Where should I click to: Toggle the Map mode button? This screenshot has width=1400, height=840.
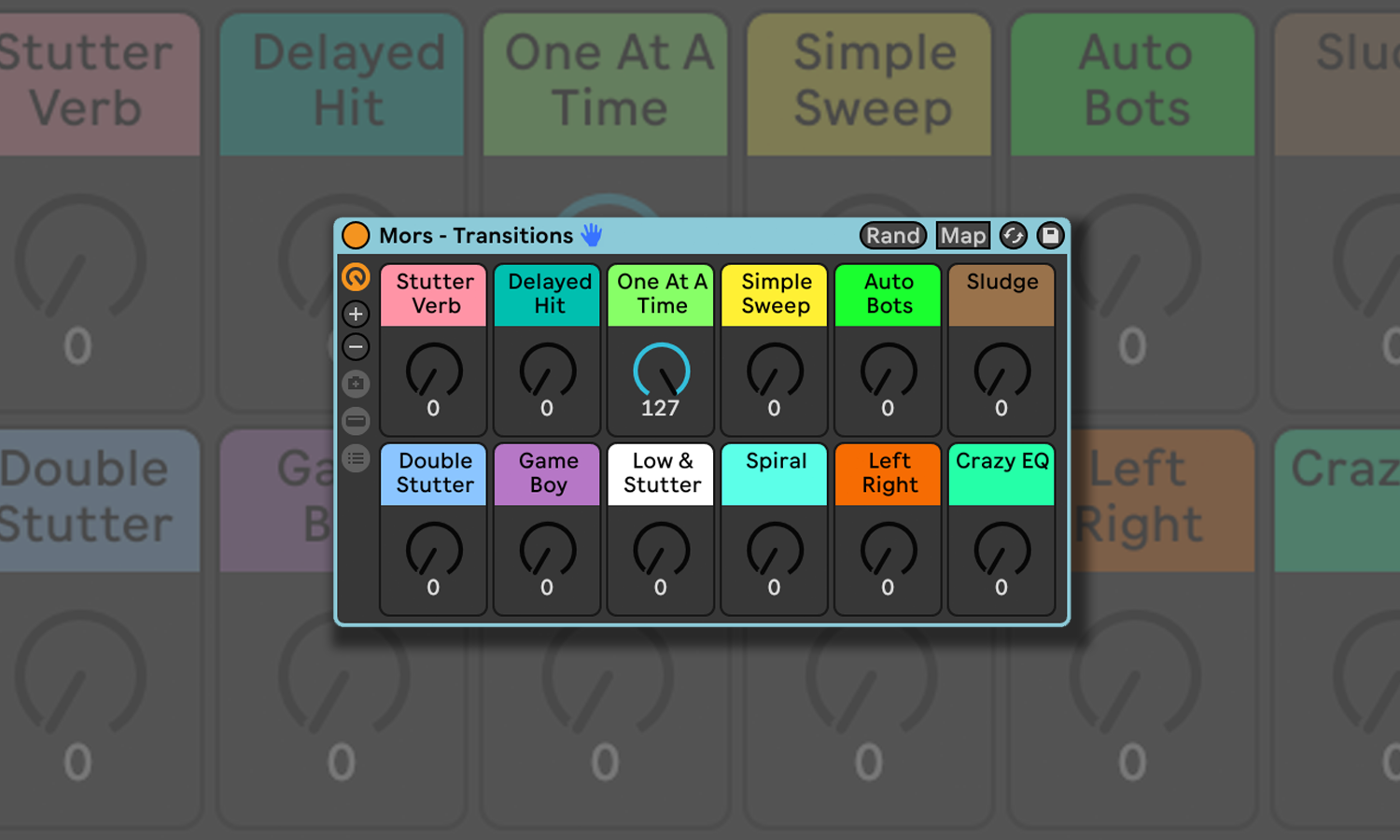pos(963,235)
